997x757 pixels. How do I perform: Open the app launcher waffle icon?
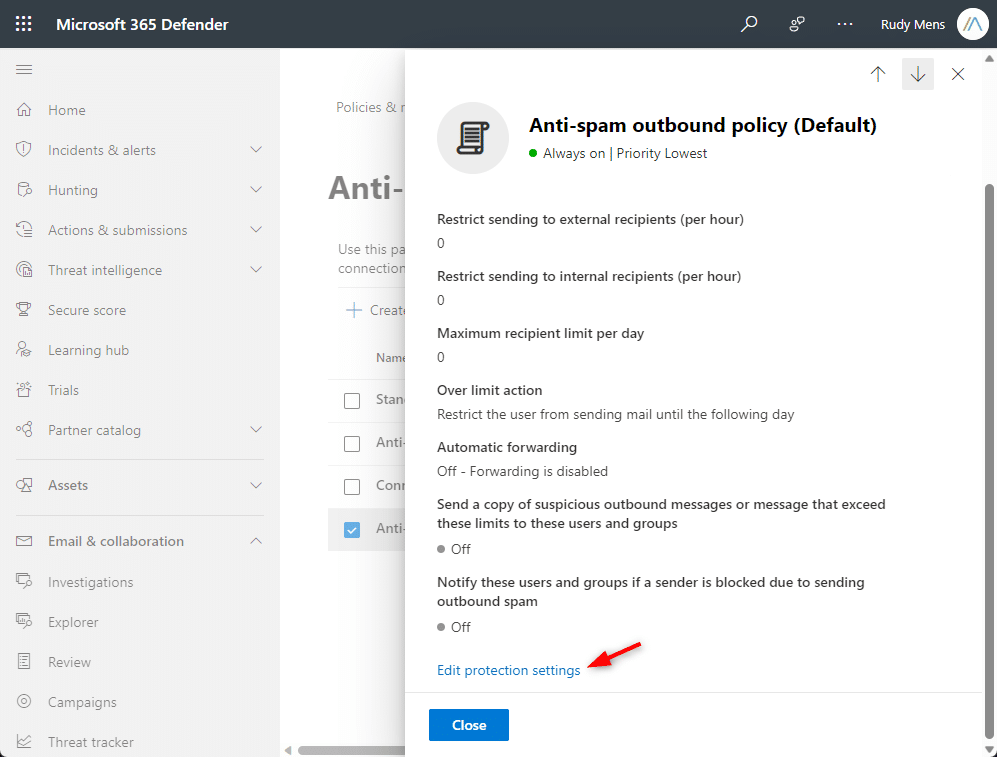[x=24, y=24]
